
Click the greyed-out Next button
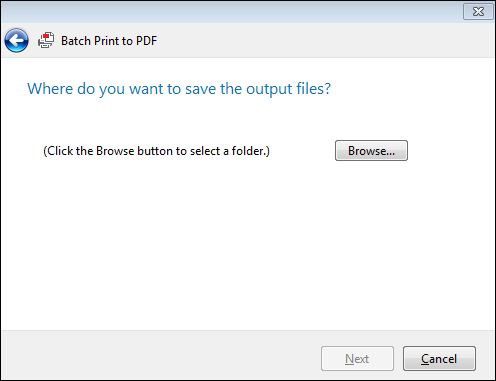coord(357,359)
